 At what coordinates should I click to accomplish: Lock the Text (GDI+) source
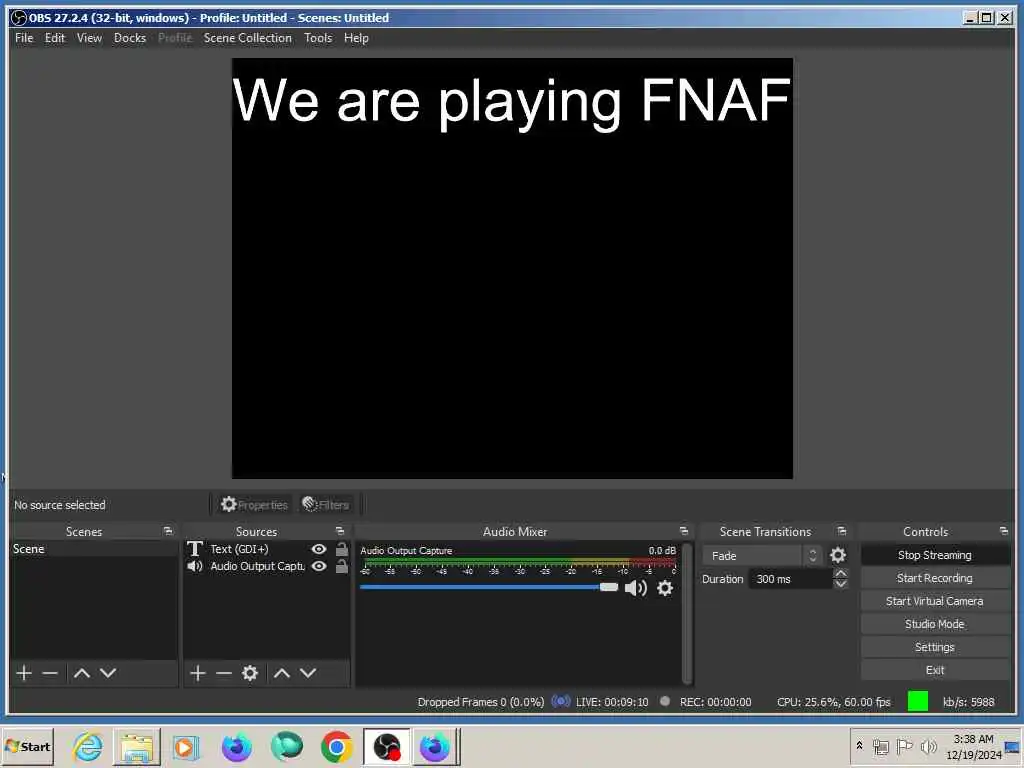(x=342, y=549)
